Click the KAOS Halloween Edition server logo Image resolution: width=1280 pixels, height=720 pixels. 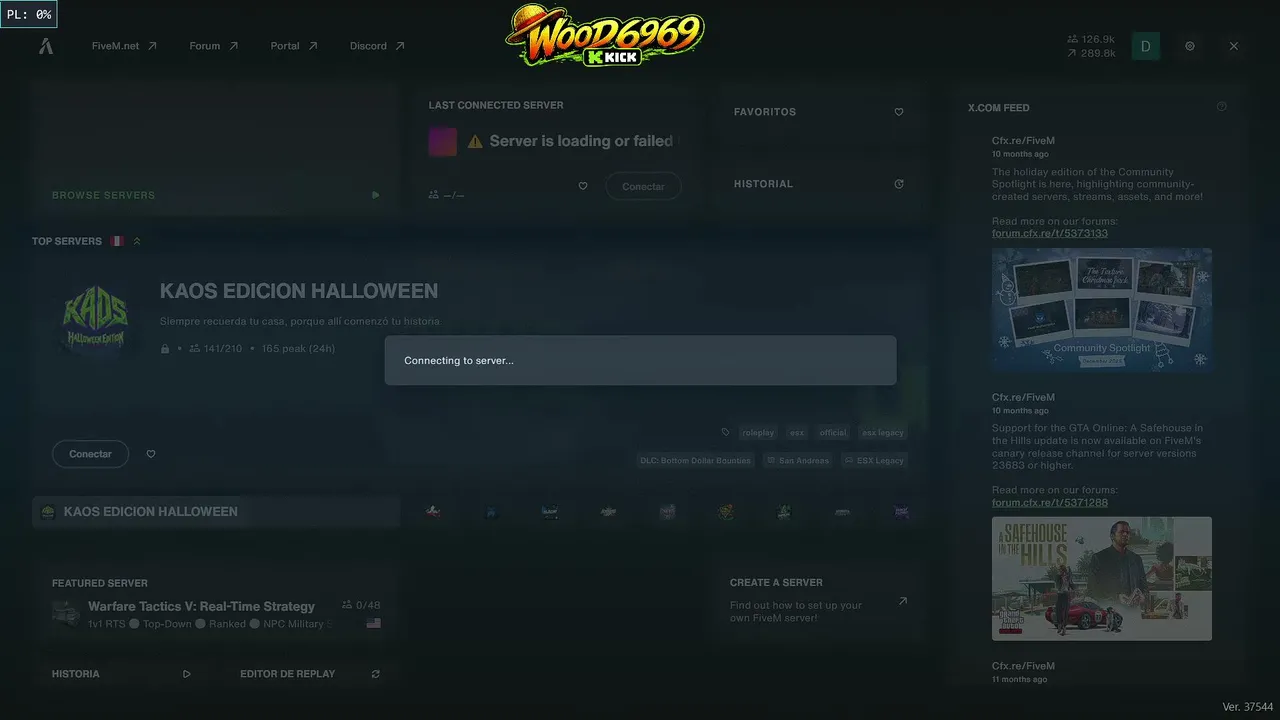pyautogui.click(x=96, y=320)
